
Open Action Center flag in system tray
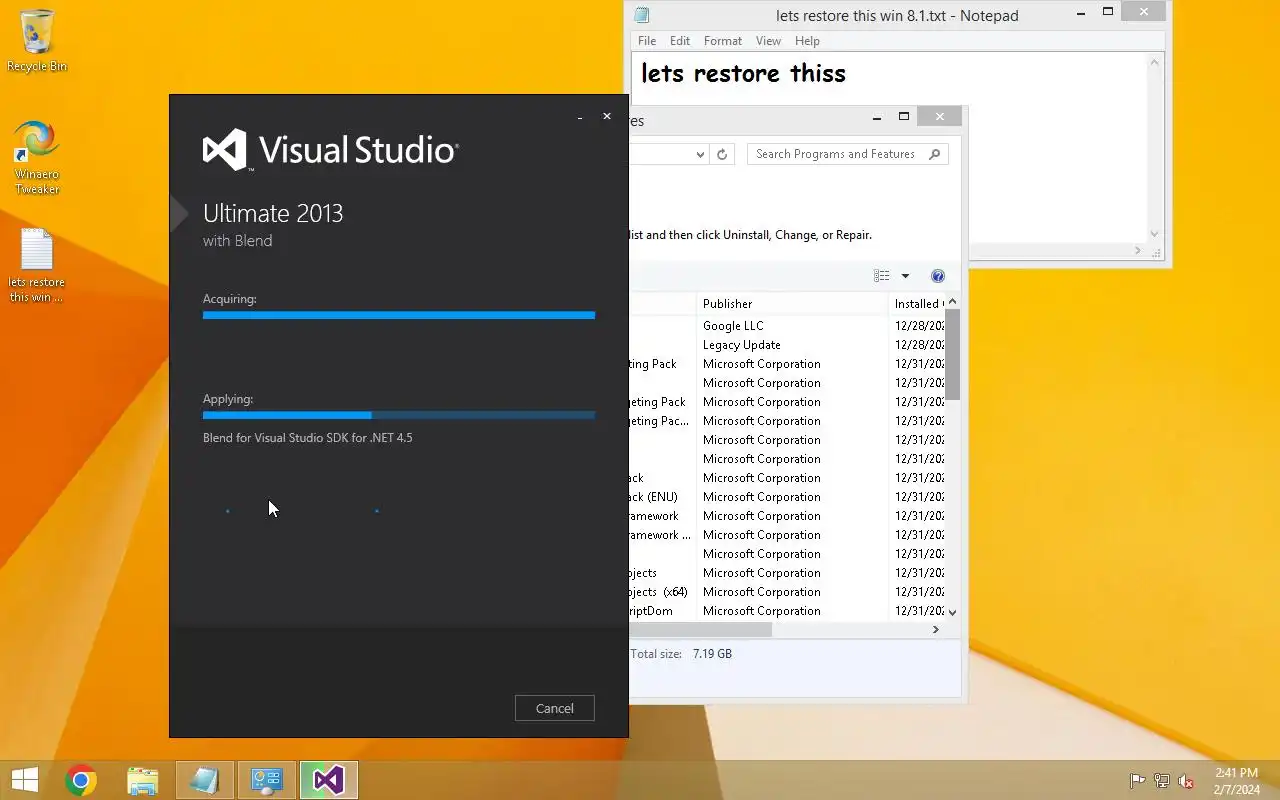coord(1137,781)
